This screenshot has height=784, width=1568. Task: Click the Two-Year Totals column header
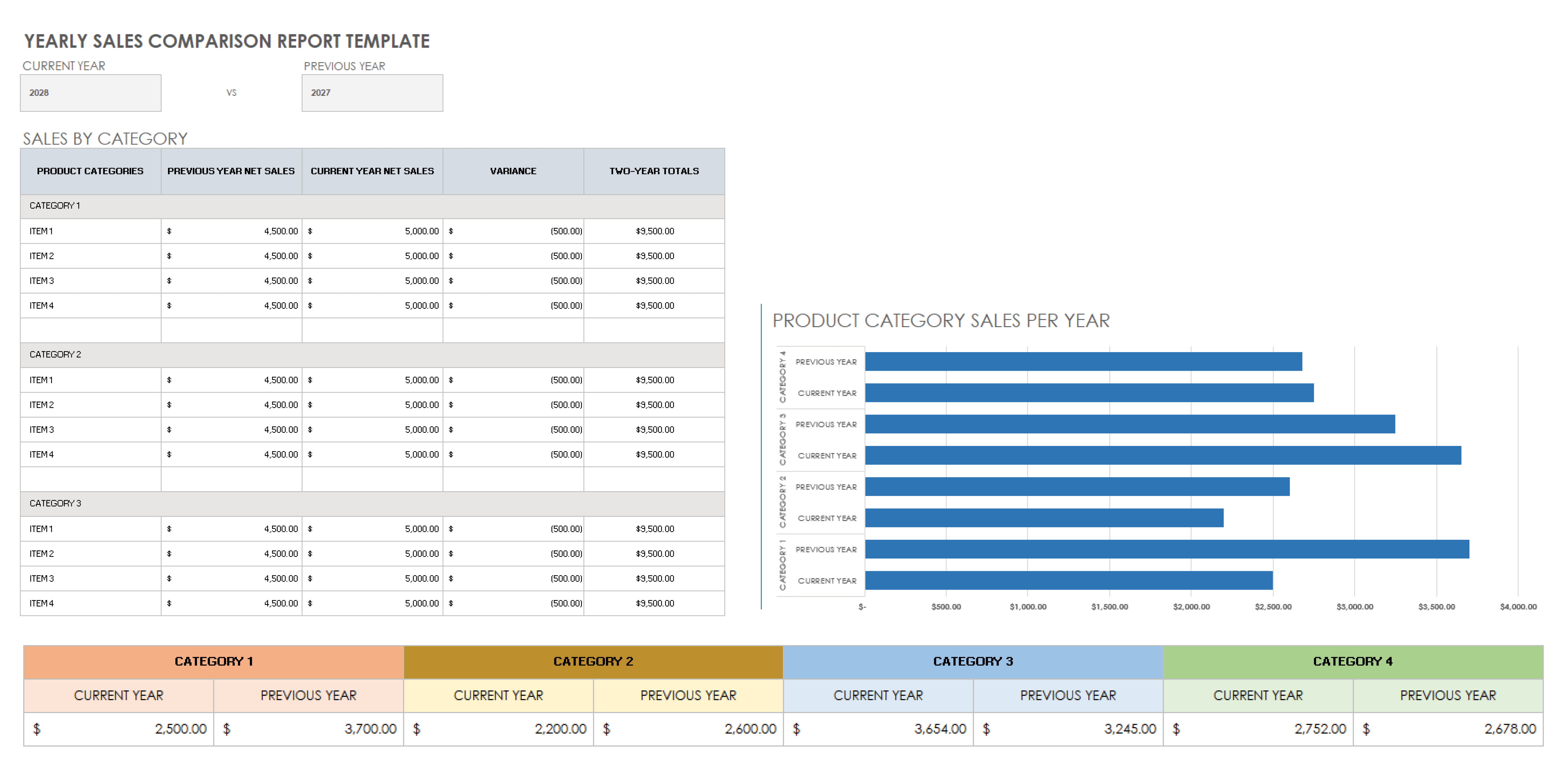coord(654,171)
